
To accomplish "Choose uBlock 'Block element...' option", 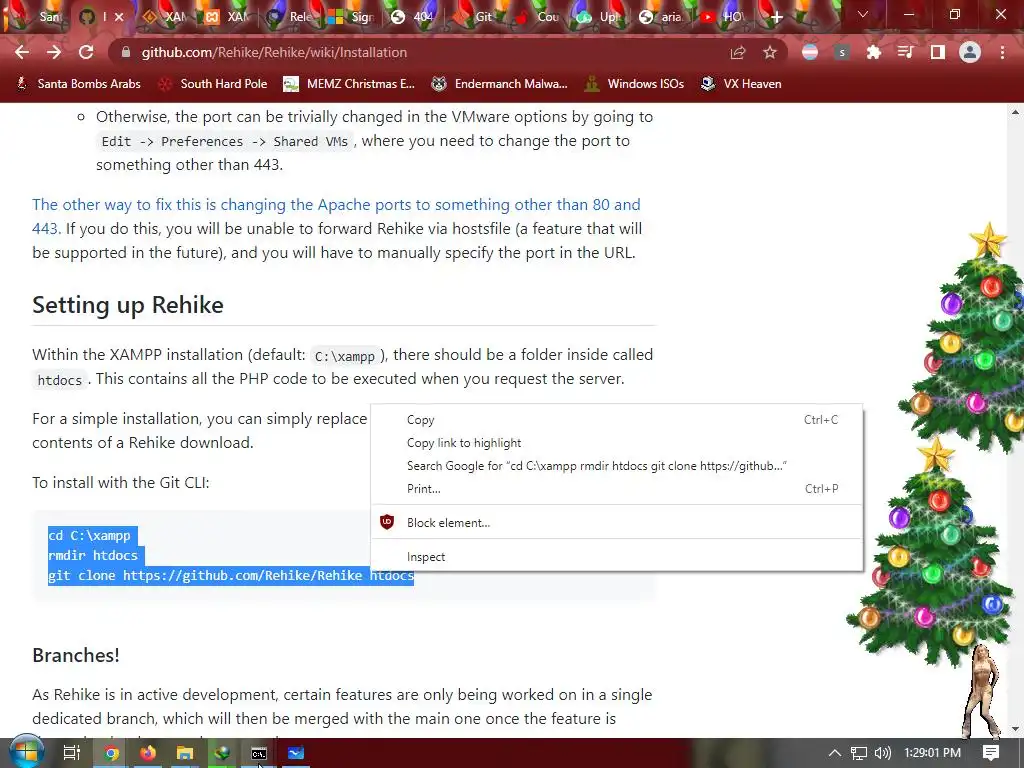I will click(616, 522).
